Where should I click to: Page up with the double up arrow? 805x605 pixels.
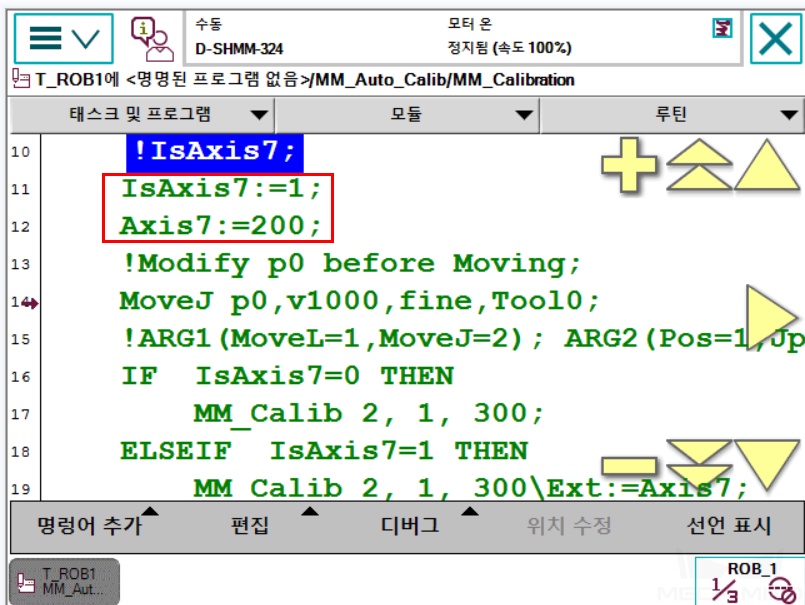699,165
